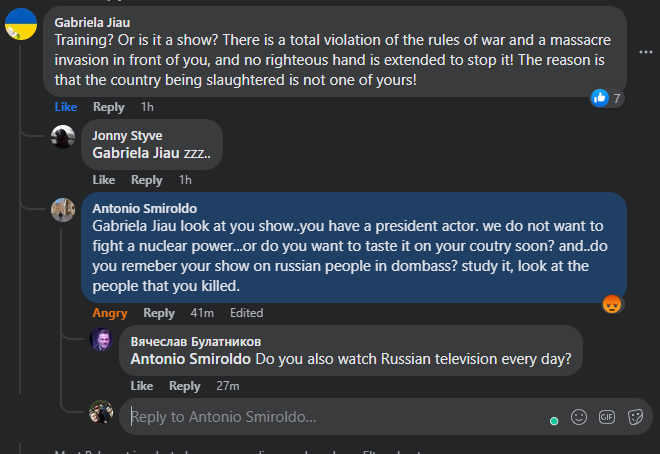Toggle Angry reaction on Antonio's comment

tap(110, 313)
